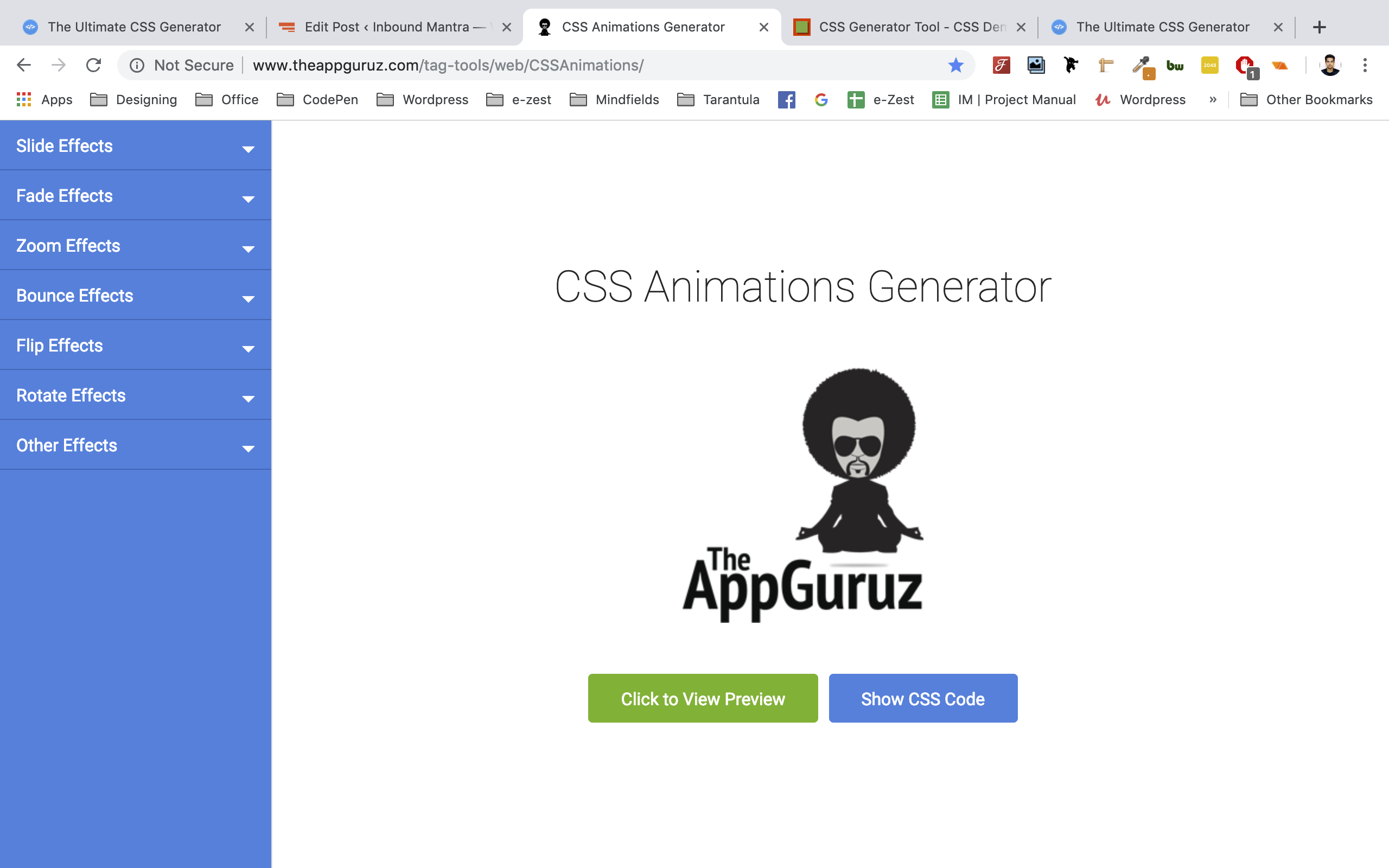Viewport: 1389px width, 868px height.
Task: Click the browser forward arrow
Action: [x=59, y=65]
